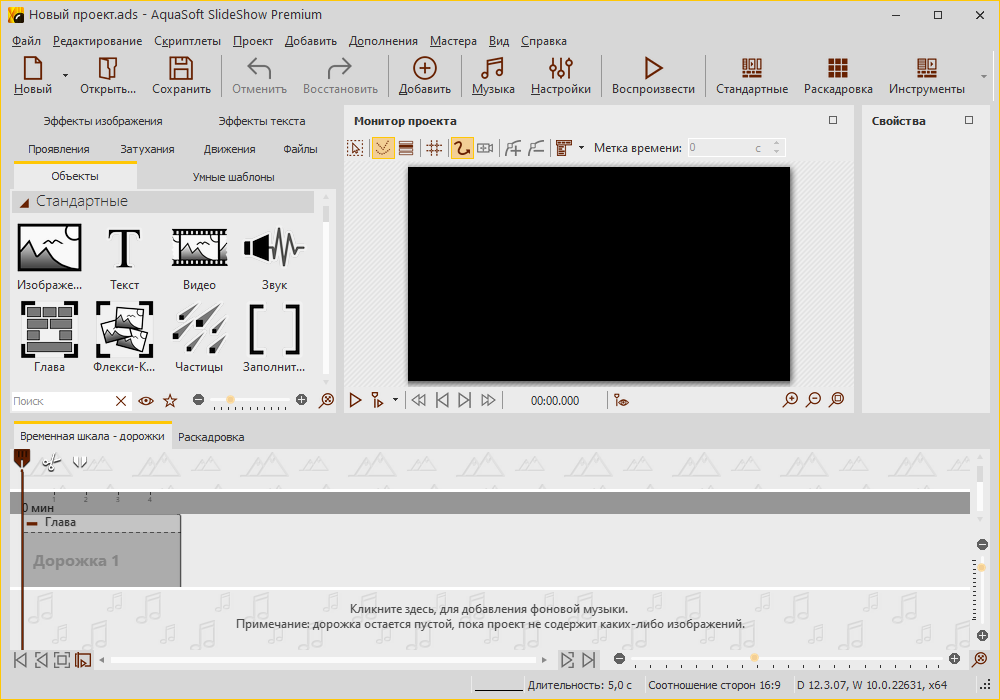Open the Дополнения menu
The height and width of the screenshot is (700, 1000).
click(x=383, y=41)
